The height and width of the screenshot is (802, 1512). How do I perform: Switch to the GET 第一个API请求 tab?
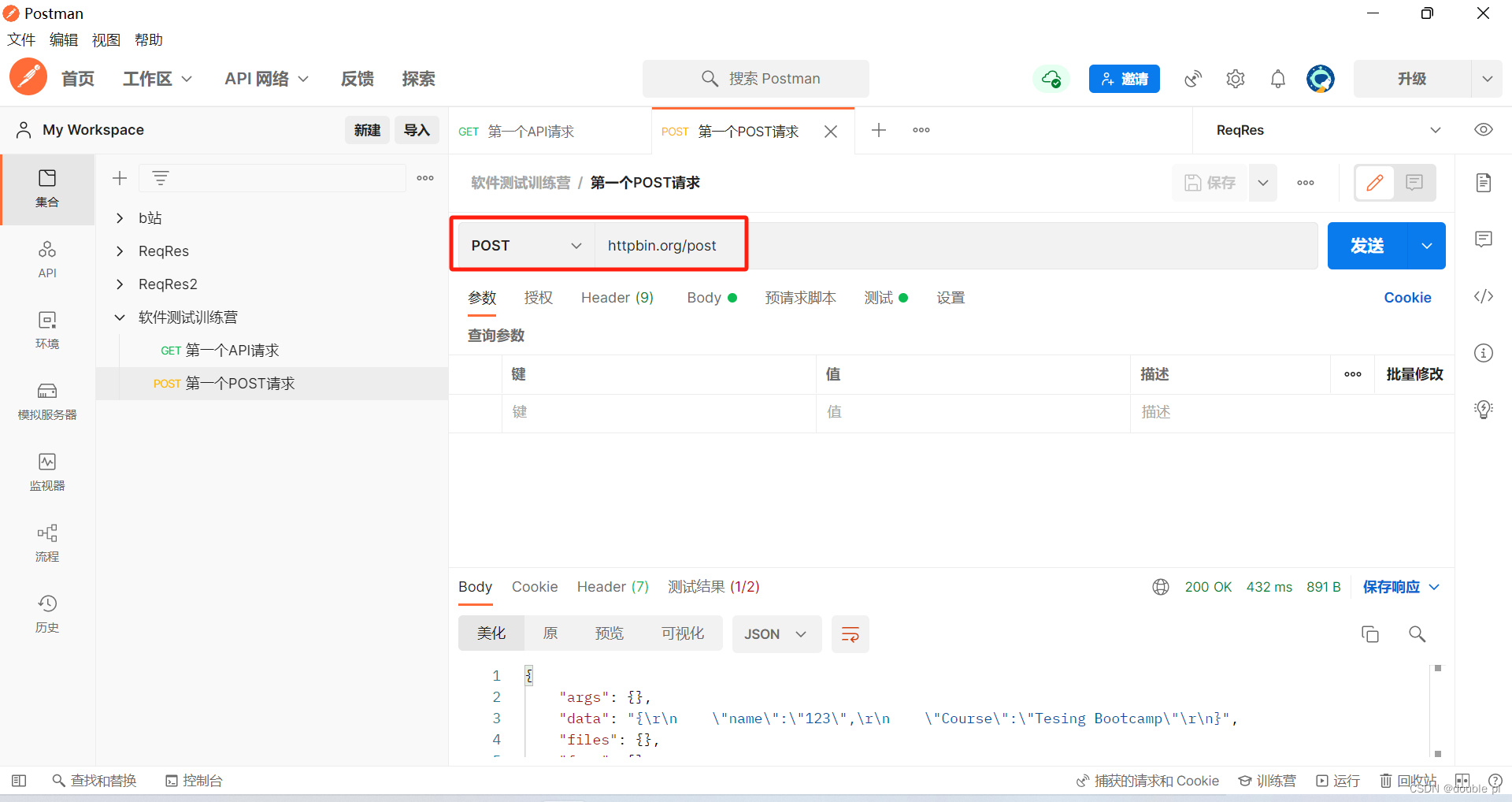[550, 132]
